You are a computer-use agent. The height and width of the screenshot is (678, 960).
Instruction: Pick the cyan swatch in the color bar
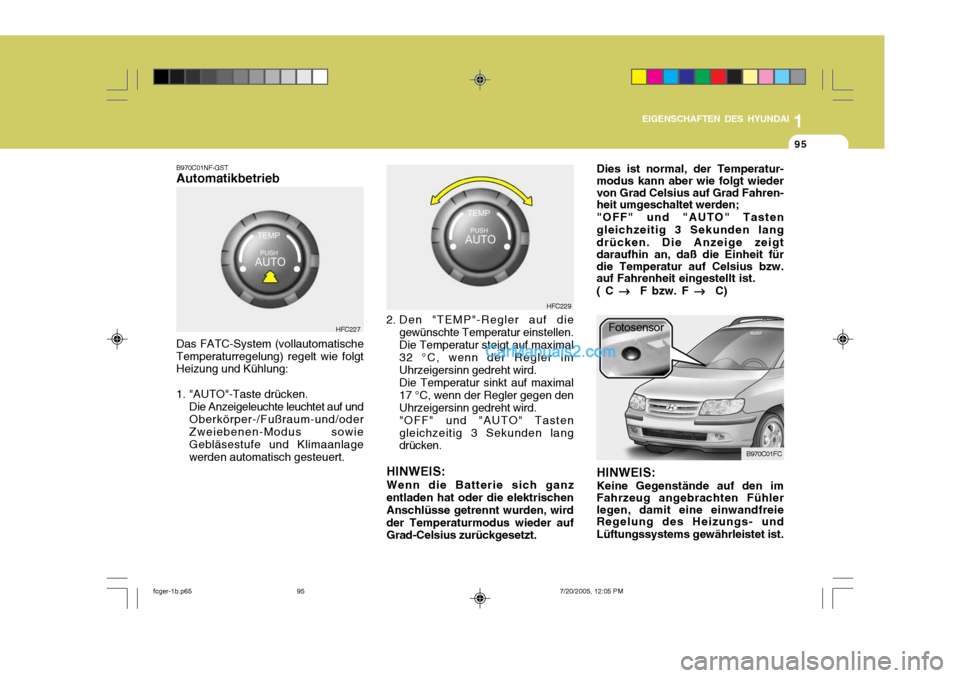click(670, 77)
